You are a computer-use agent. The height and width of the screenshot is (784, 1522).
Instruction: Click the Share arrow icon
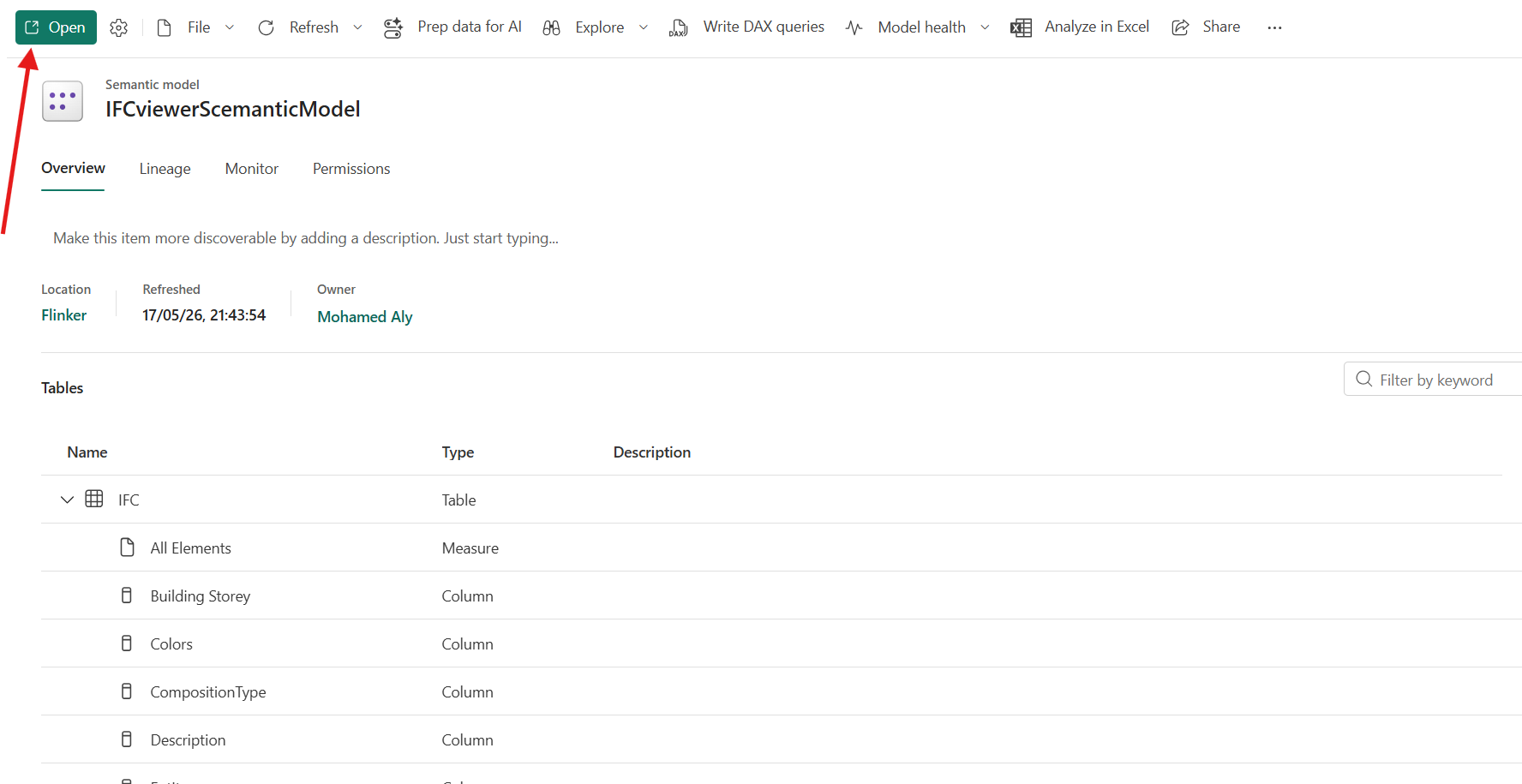tap(1180, 27)
